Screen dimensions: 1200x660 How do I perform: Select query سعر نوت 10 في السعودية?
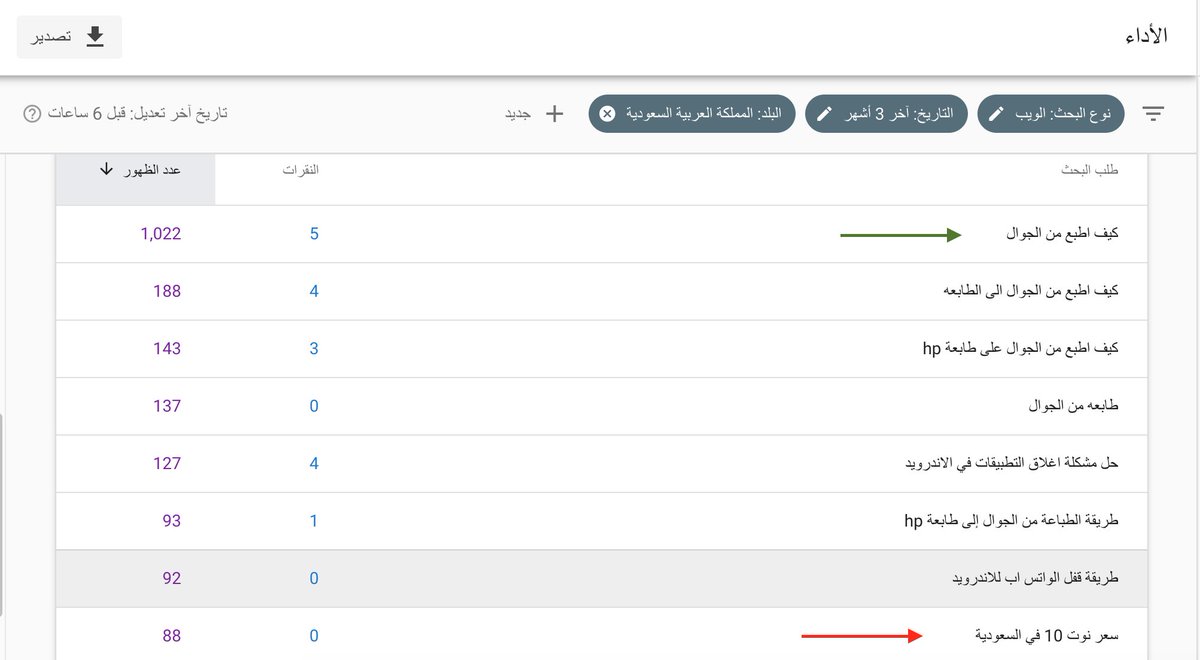click(x=1047, y=635)
